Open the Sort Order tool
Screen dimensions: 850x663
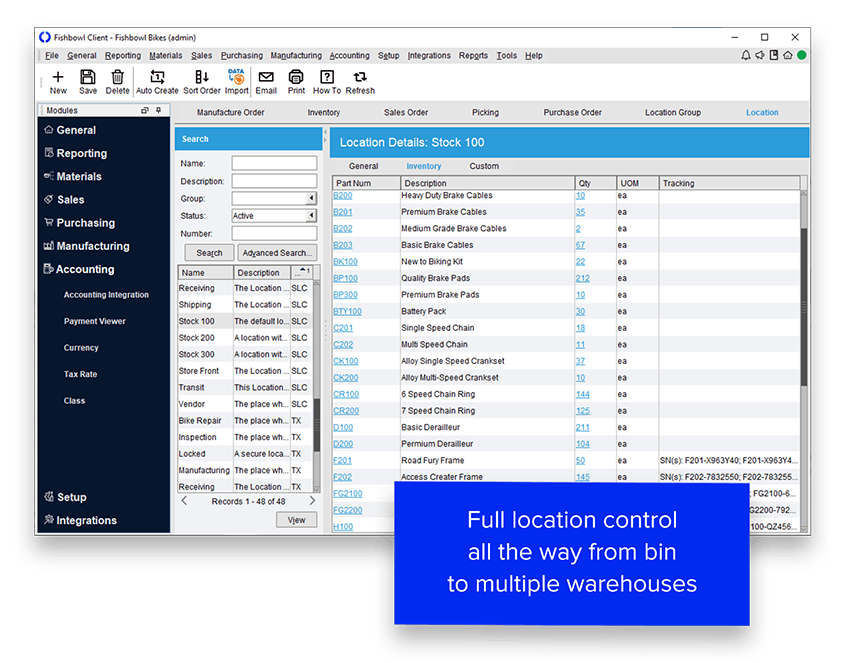click(x=202, y=82)
